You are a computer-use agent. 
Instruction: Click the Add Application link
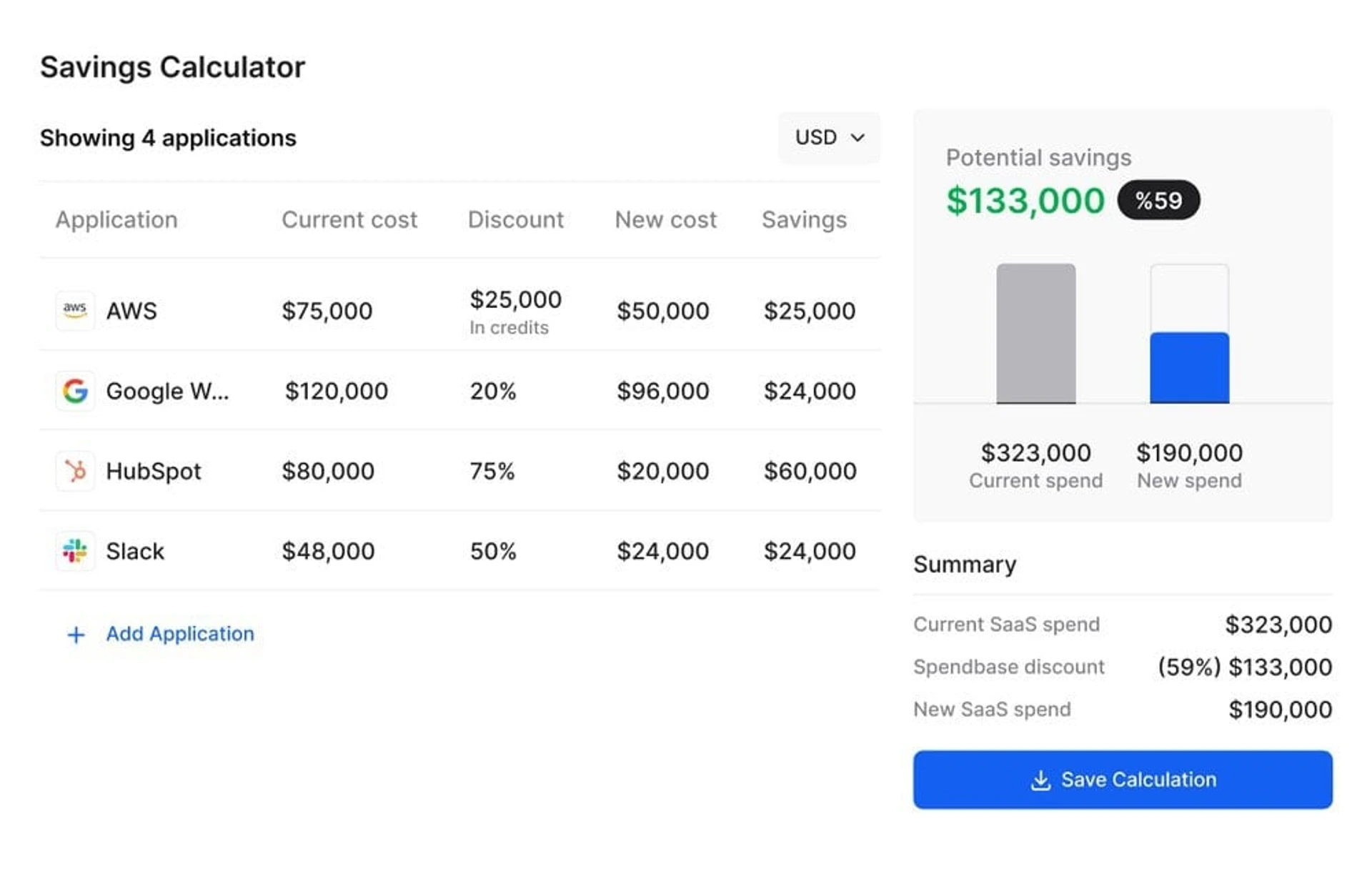[x=180, y=634]
